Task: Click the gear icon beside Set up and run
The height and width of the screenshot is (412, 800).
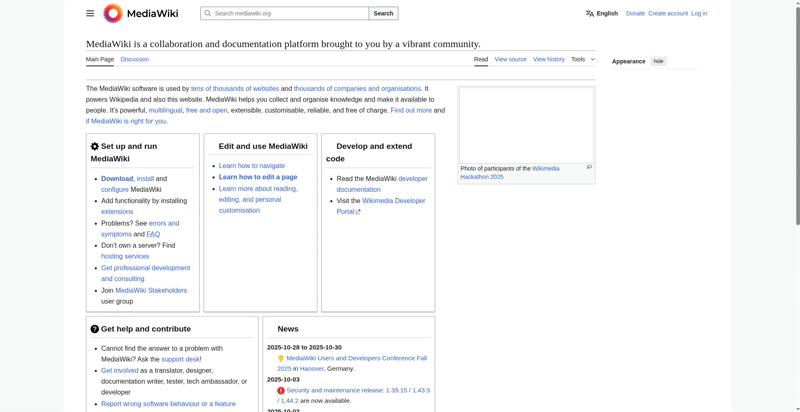Action: point(95,146)
